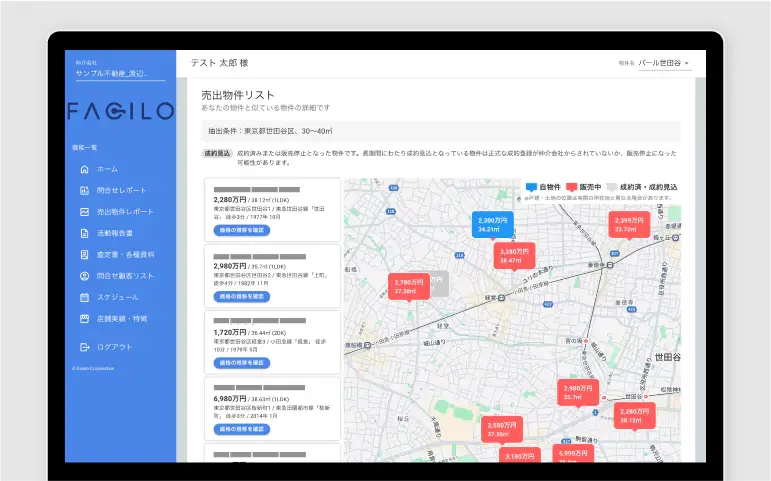Select the red 2,399万円 map pin
Screen dimensions: 771x481
click(x=629, y=225)
